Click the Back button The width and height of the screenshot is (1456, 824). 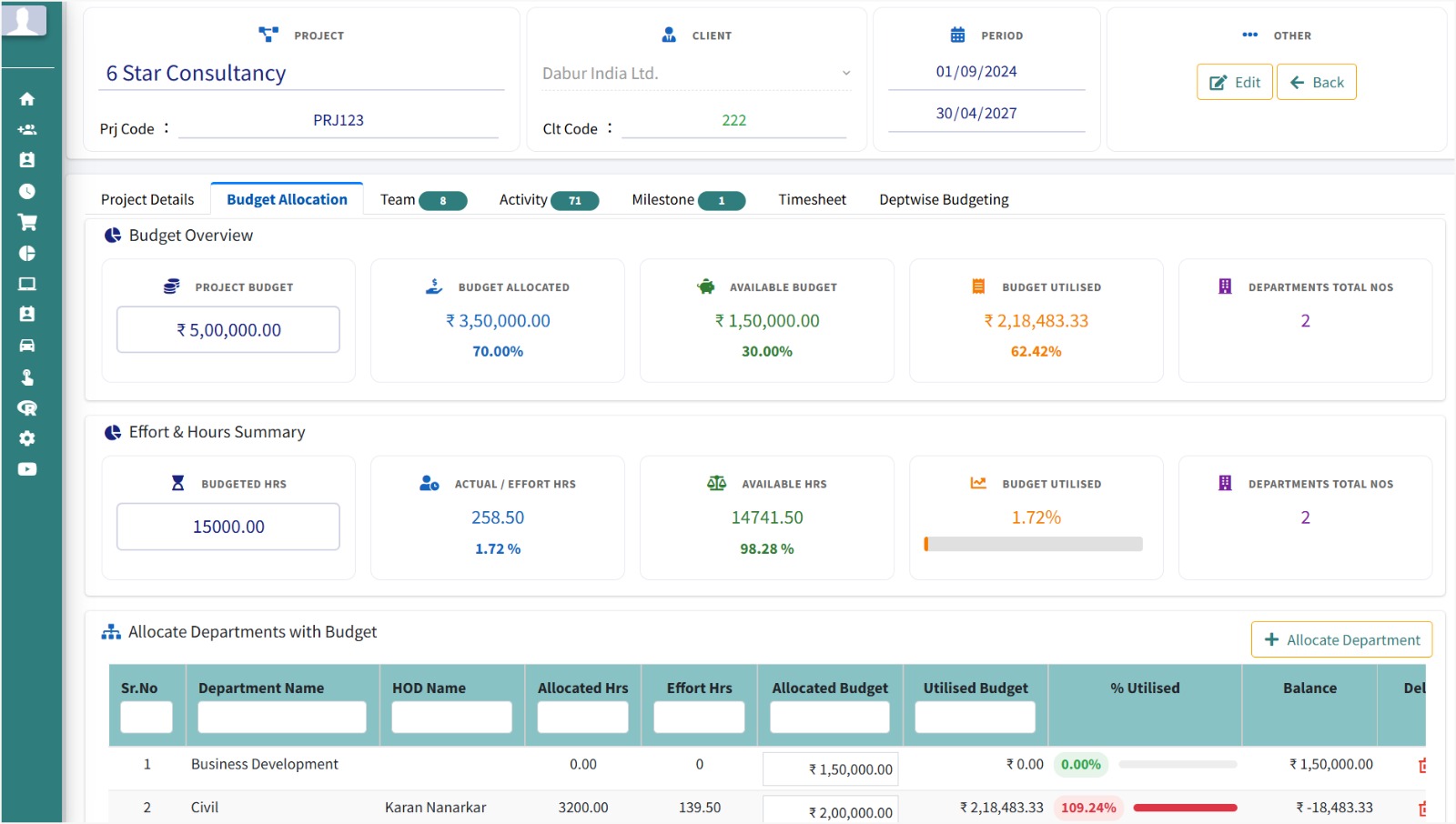click(x=1316, y=82)
